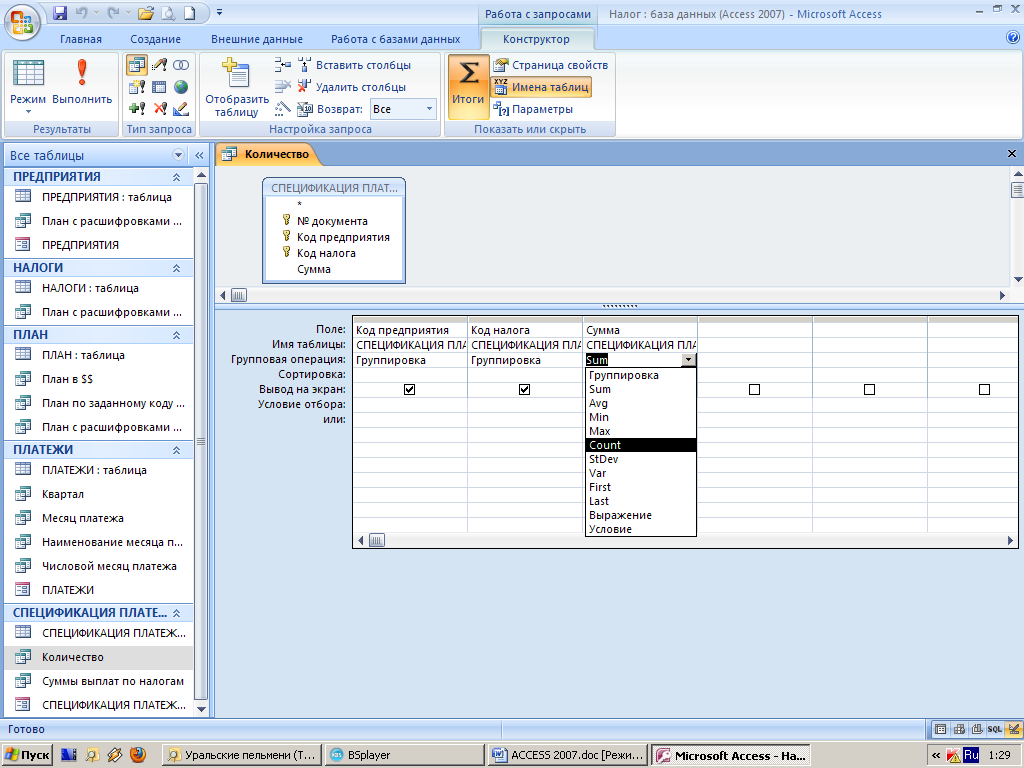The image size is (1024, 768).
Task: Toggle the Итоги totals row
Action: pos(468,86)
